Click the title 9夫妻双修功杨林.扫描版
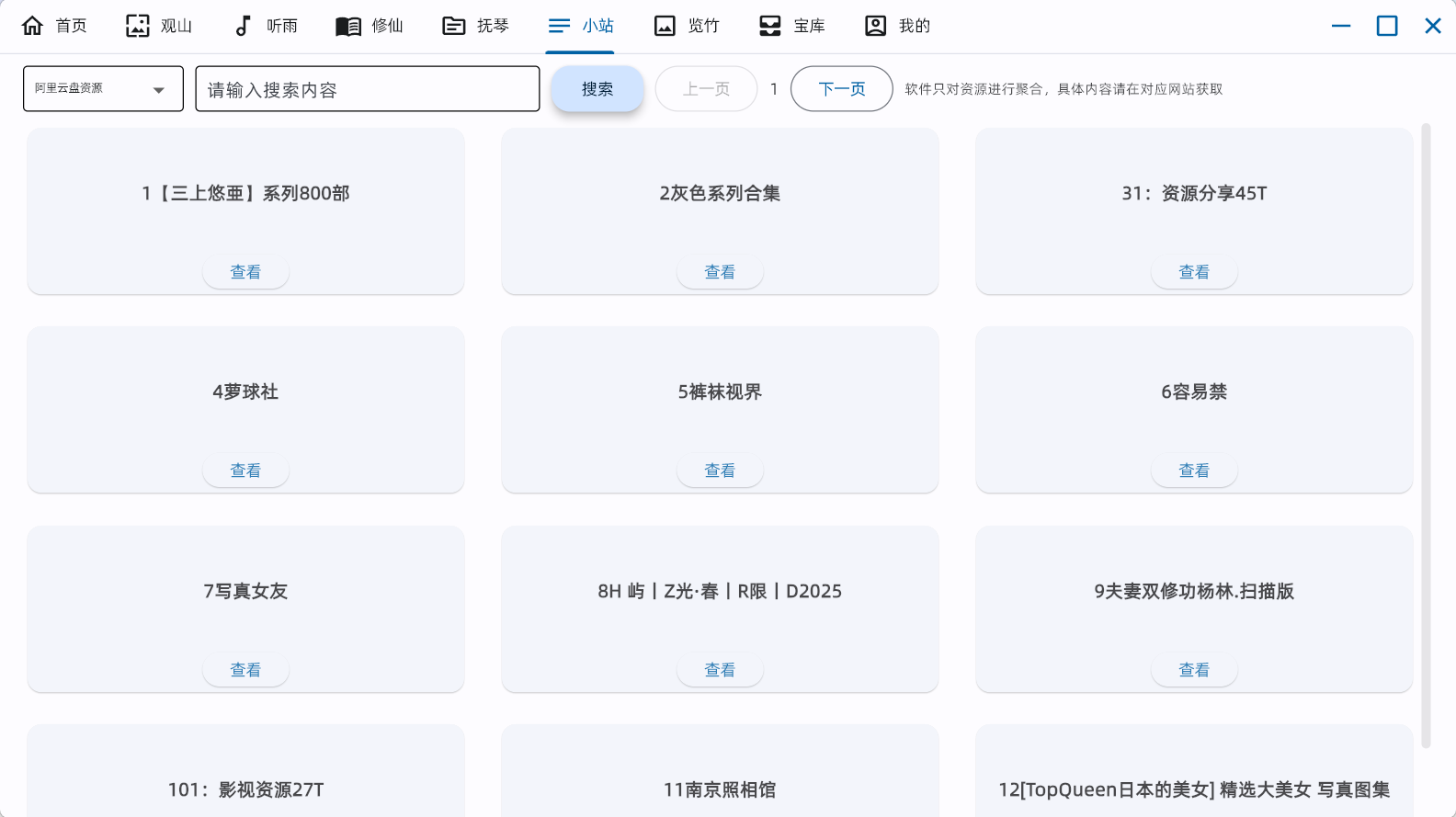This screenshot has height=817, width=1456. pos(1194,591)
